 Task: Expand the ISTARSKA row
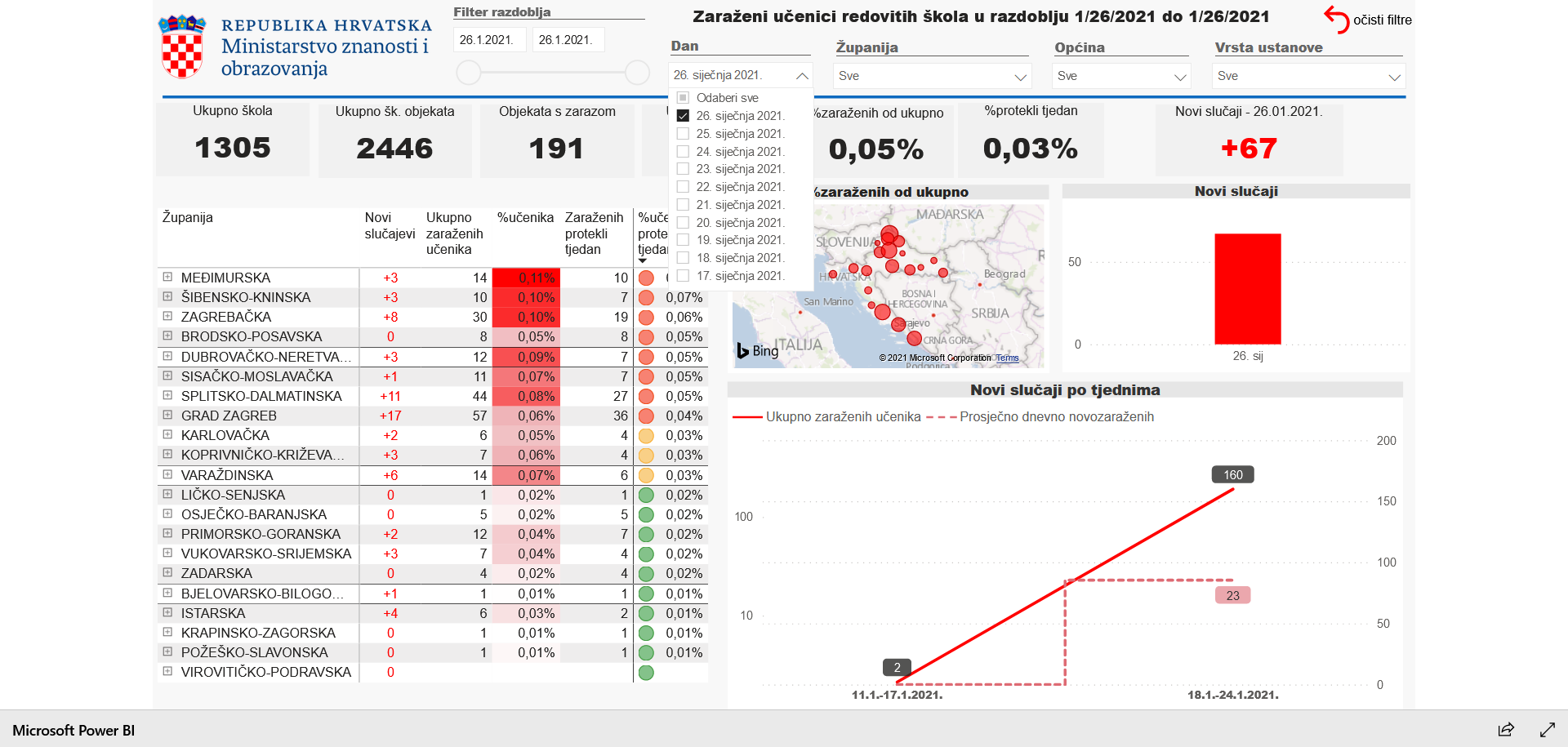167,612
